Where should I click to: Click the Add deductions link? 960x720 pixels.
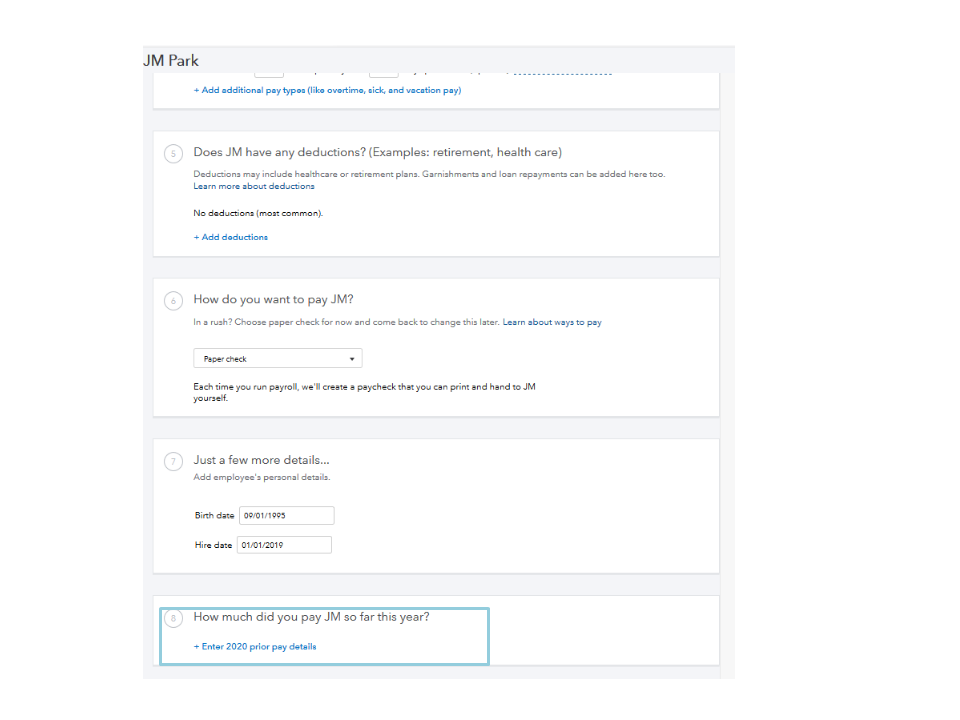231,237
